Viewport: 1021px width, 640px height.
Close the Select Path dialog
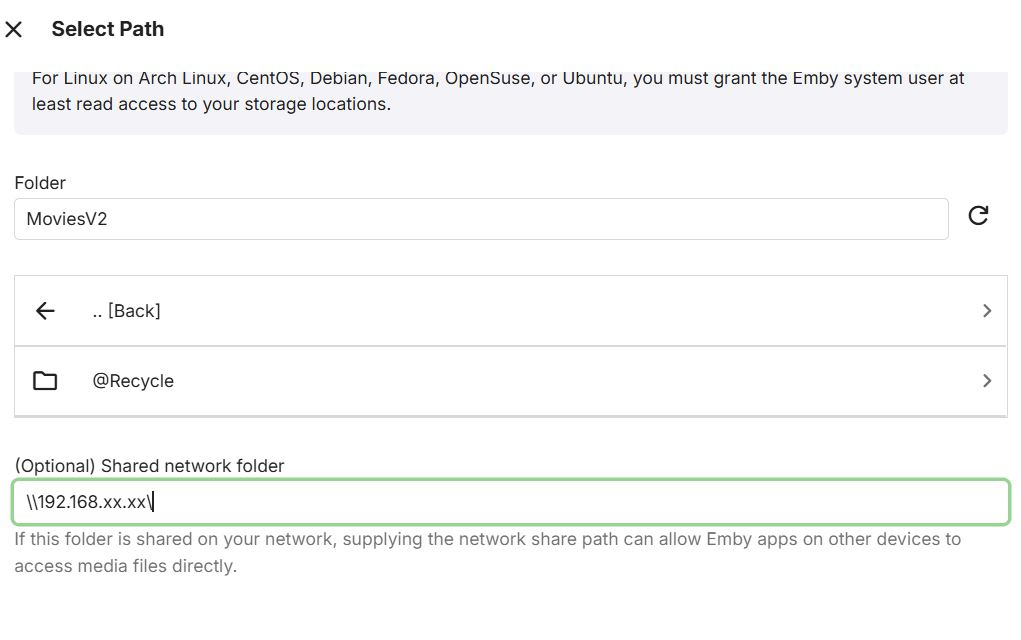(x=14, y=30)
